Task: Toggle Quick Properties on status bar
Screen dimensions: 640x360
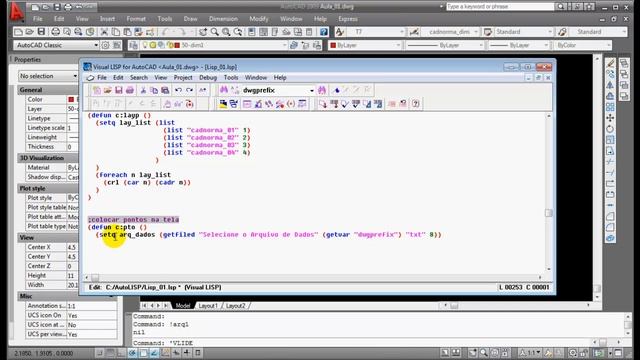Action: tap(198, 353)
